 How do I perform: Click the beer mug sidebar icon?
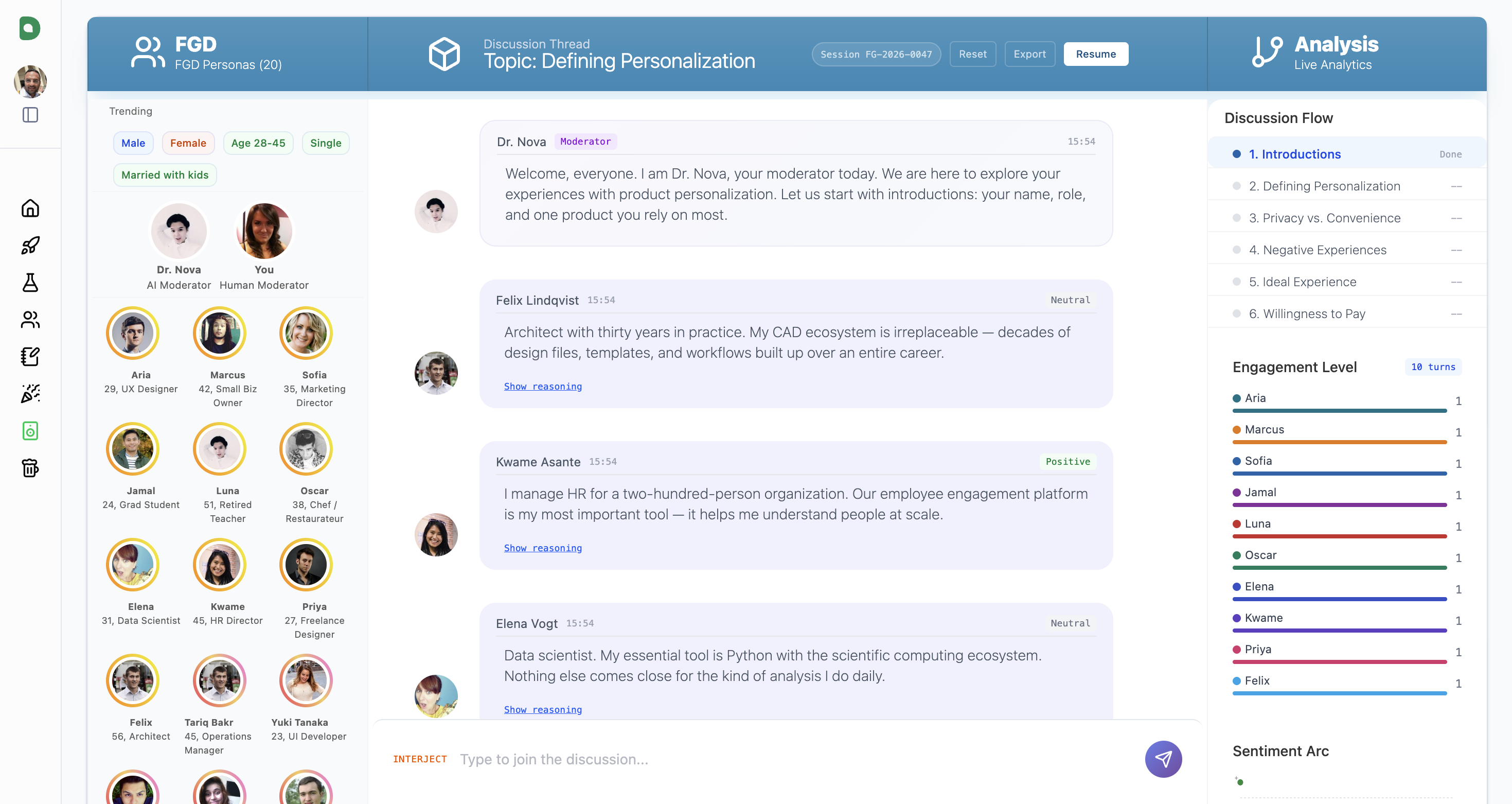coord(30,468)
